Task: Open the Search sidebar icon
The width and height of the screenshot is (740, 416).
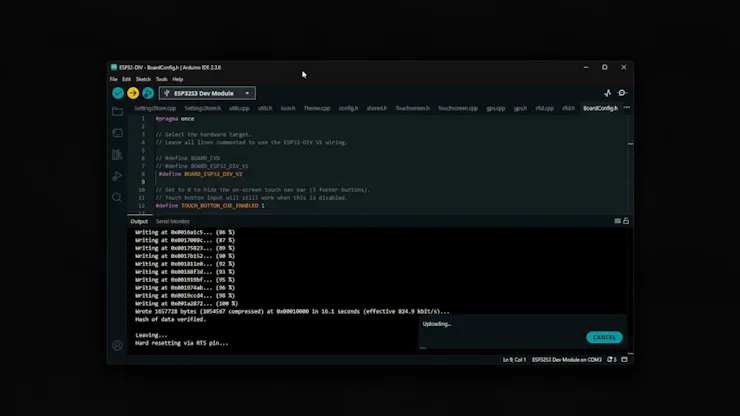Action: 117,197
